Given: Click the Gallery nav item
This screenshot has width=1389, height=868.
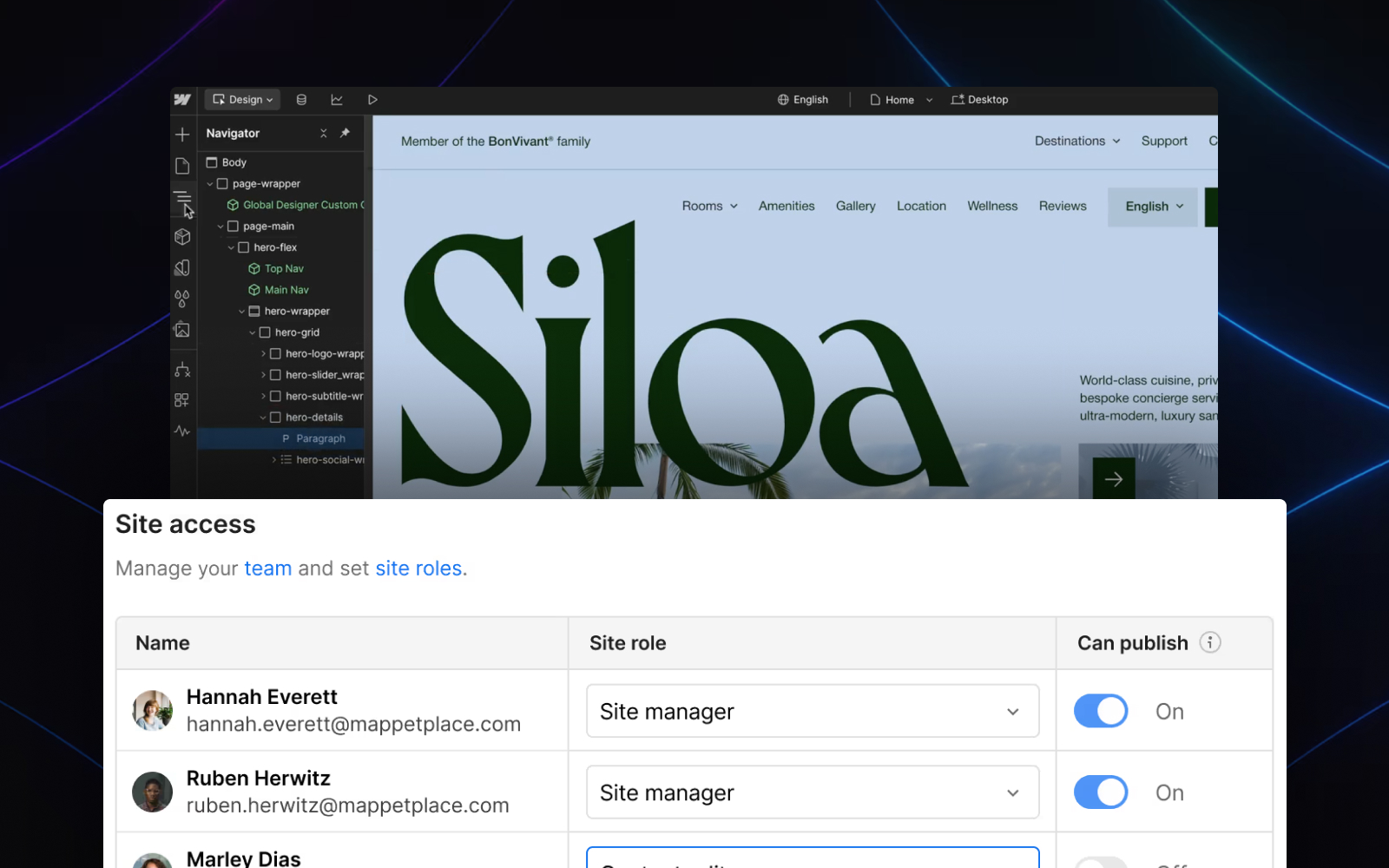Looking at the screenshot, I should 856,207.
